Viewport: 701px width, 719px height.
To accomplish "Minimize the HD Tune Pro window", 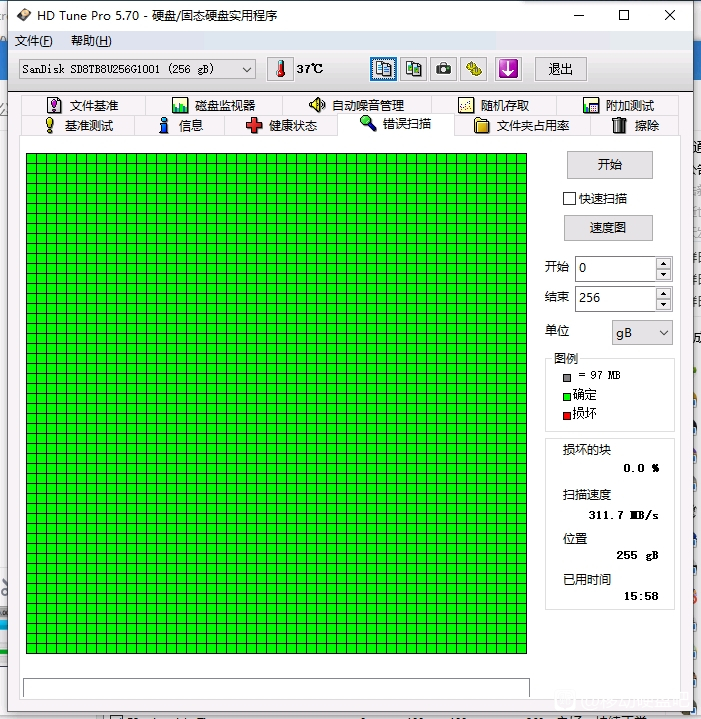I will [579, 15].
